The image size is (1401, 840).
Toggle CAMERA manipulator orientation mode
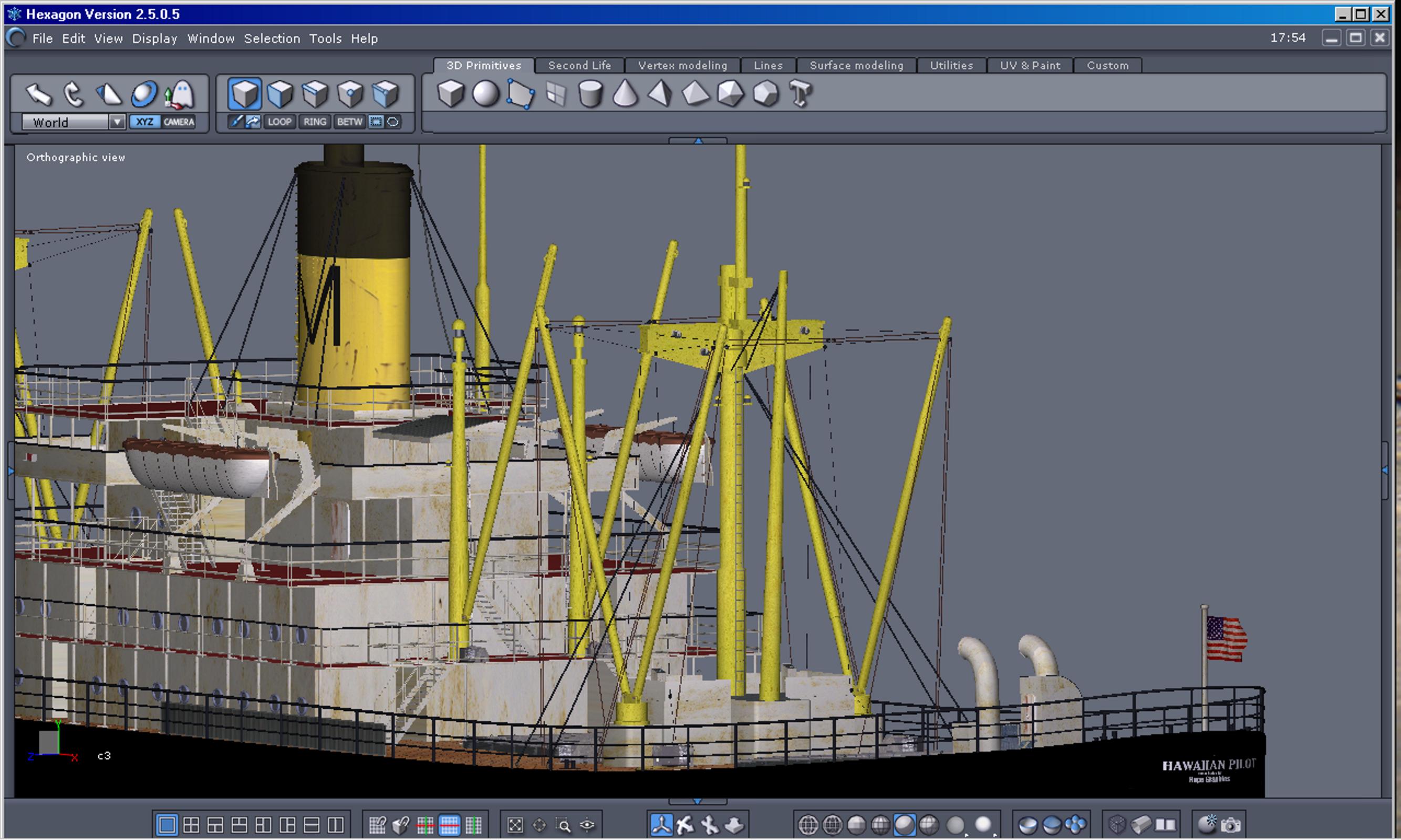[x=179, y=122]
